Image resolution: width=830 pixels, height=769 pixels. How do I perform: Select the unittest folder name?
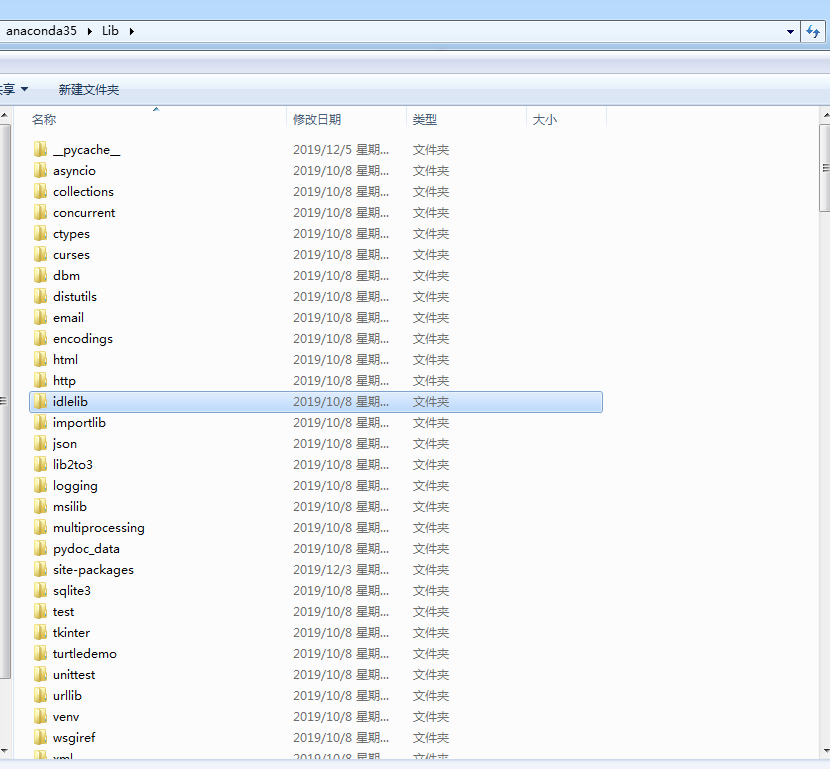click(x=74, y=675)
